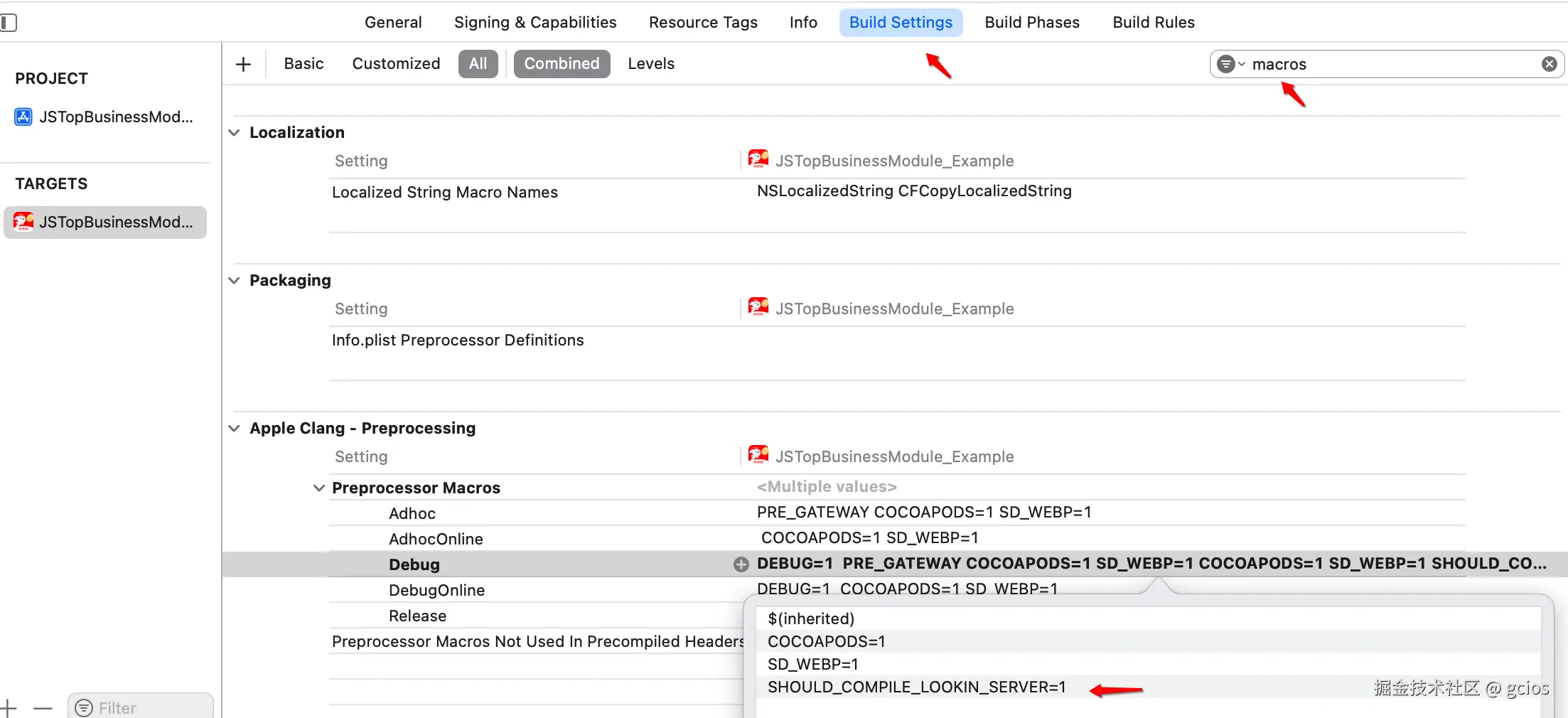Add a new target with bottom plus
The image size is (1568, 718).
pos(9,708)
